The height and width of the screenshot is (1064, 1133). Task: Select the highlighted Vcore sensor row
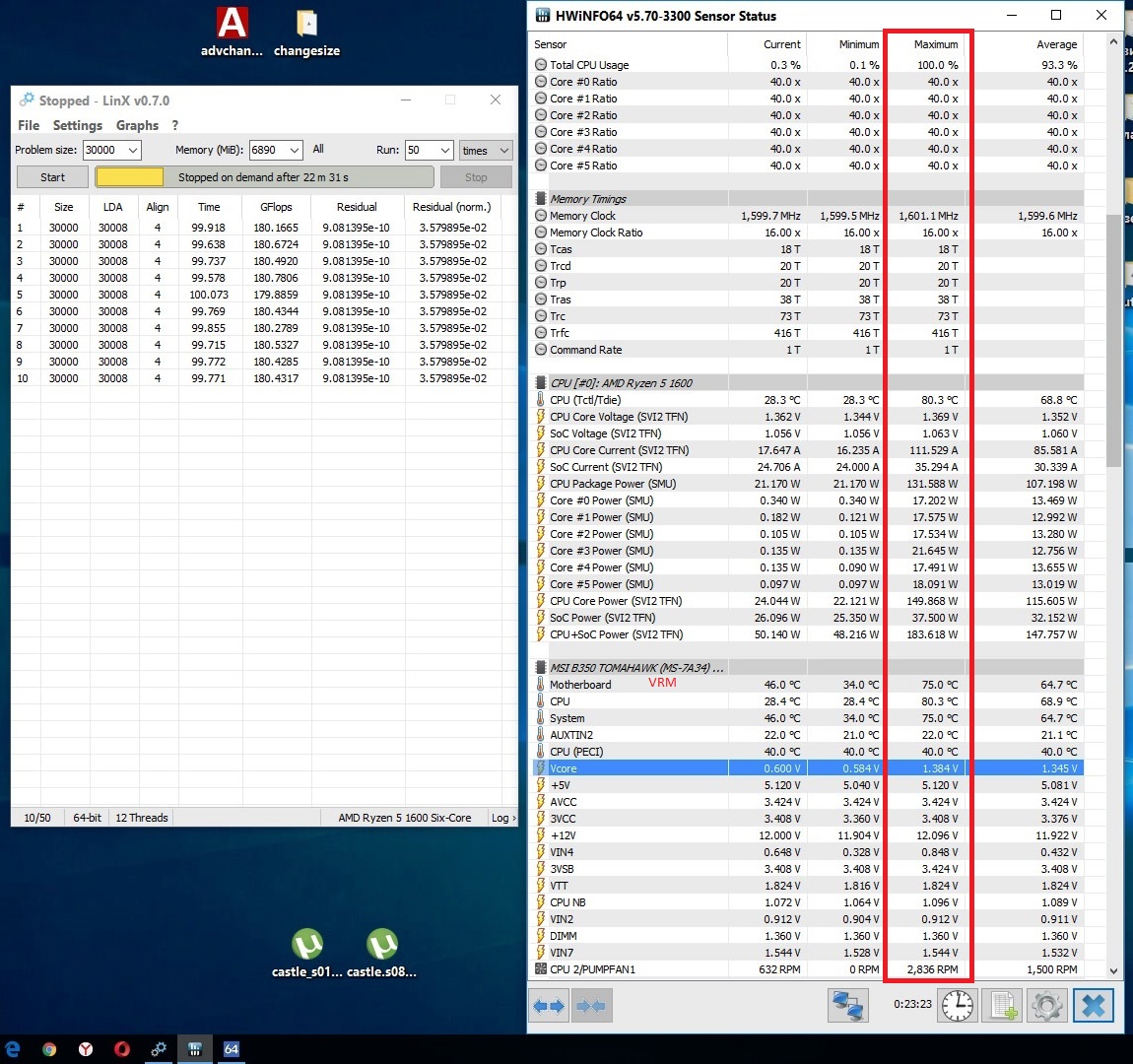(808, 767)
